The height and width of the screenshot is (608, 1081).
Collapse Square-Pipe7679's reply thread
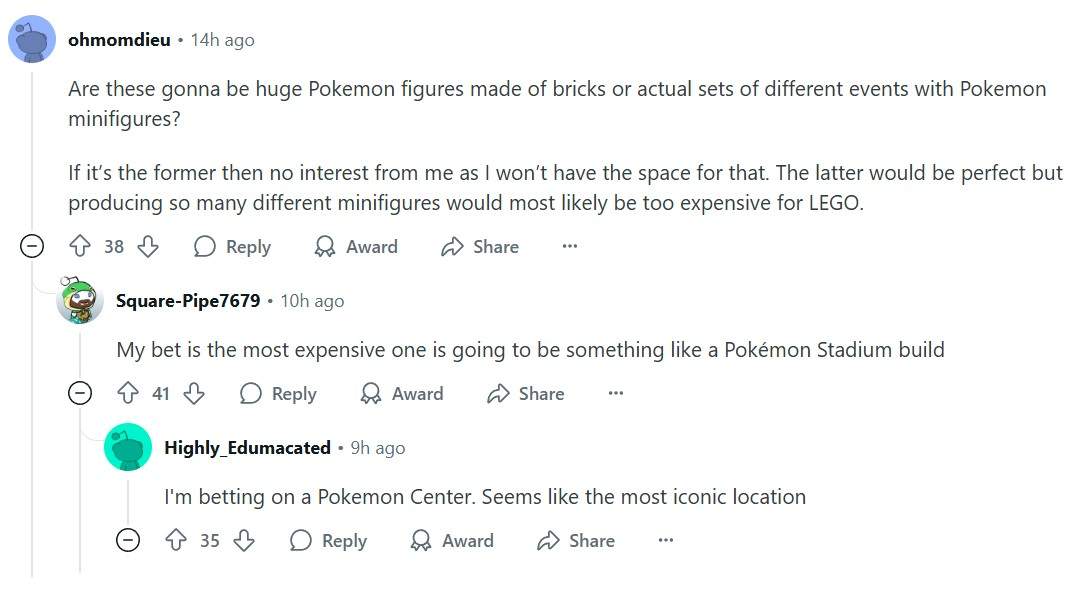80,394
